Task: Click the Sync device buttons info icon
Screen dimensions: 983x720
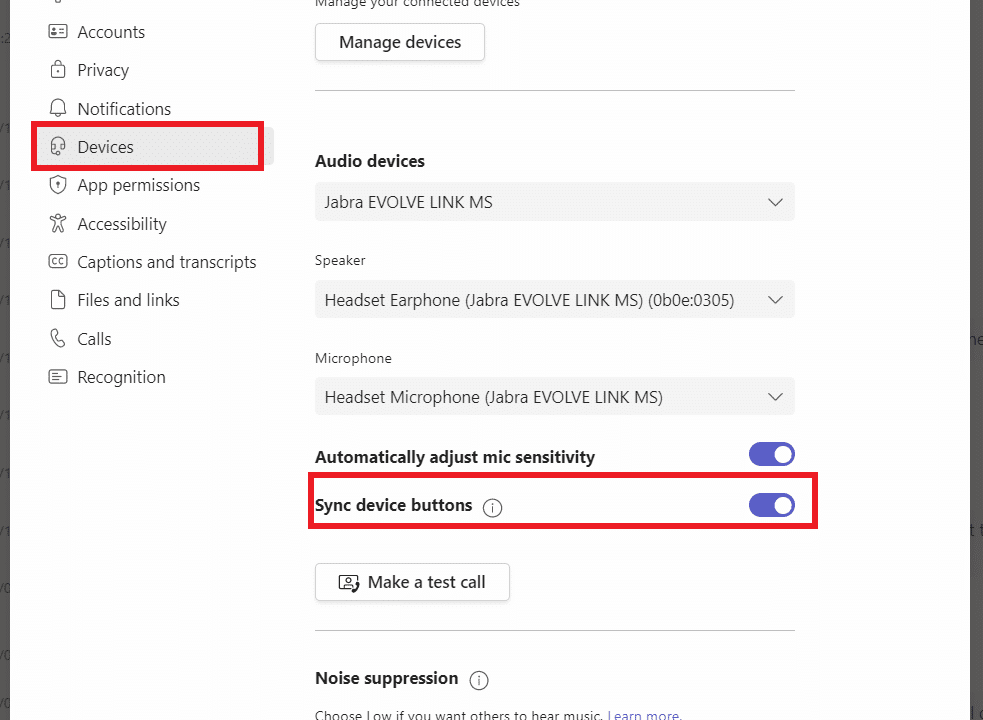Action: (492, 507)
